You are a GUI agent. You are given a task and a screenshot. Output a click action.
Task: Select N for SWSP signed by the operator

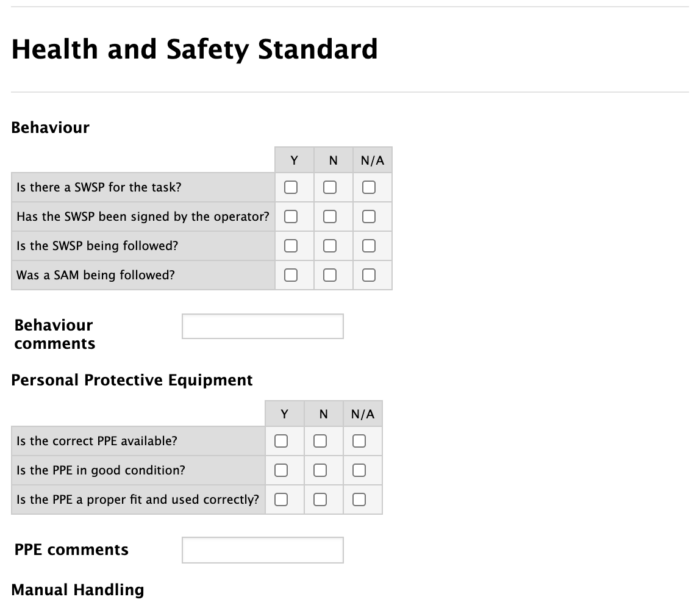pyautogui.click(x=330, y=216)
